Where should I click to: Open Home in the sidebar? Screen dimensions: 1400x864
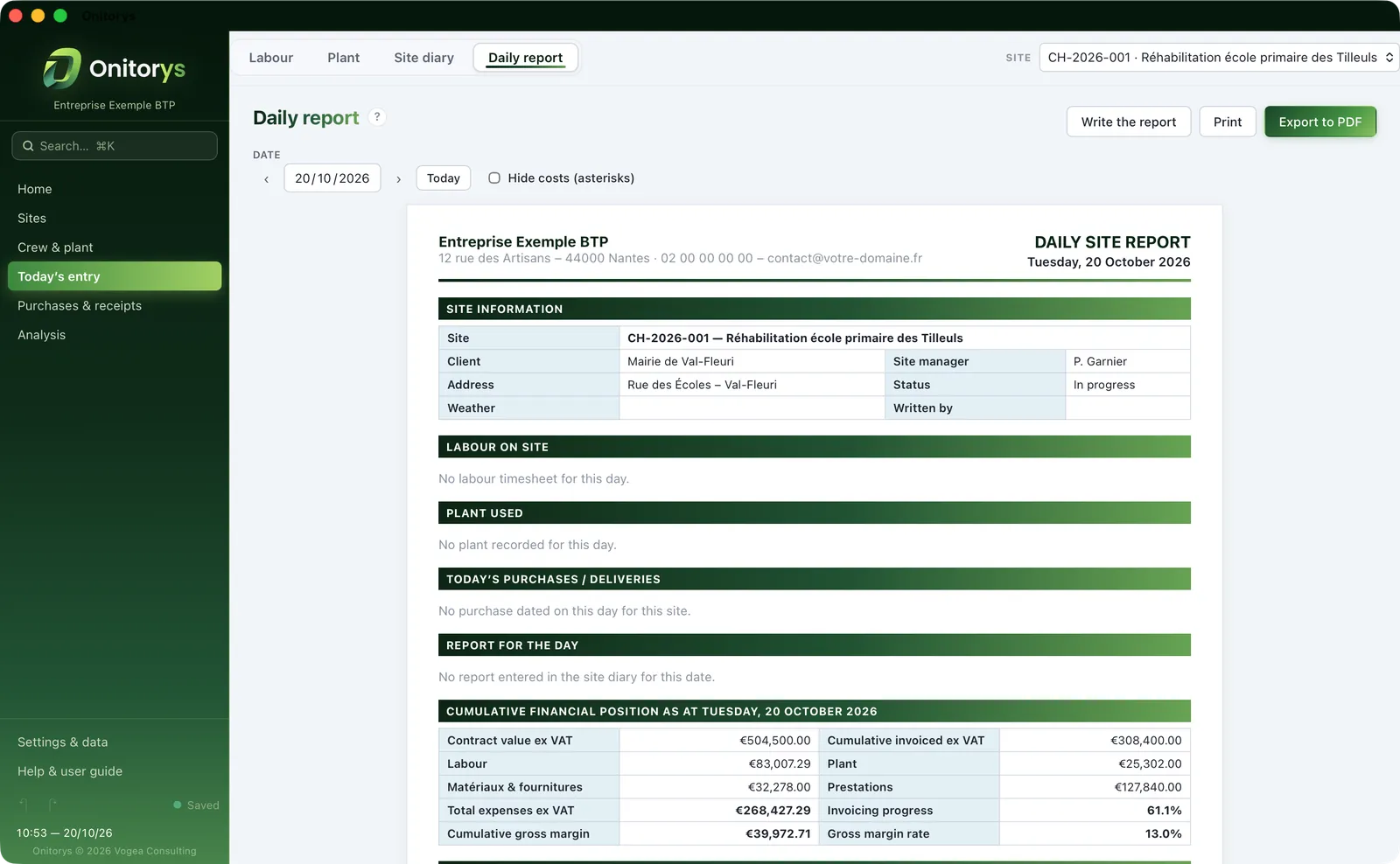point(115,189)
